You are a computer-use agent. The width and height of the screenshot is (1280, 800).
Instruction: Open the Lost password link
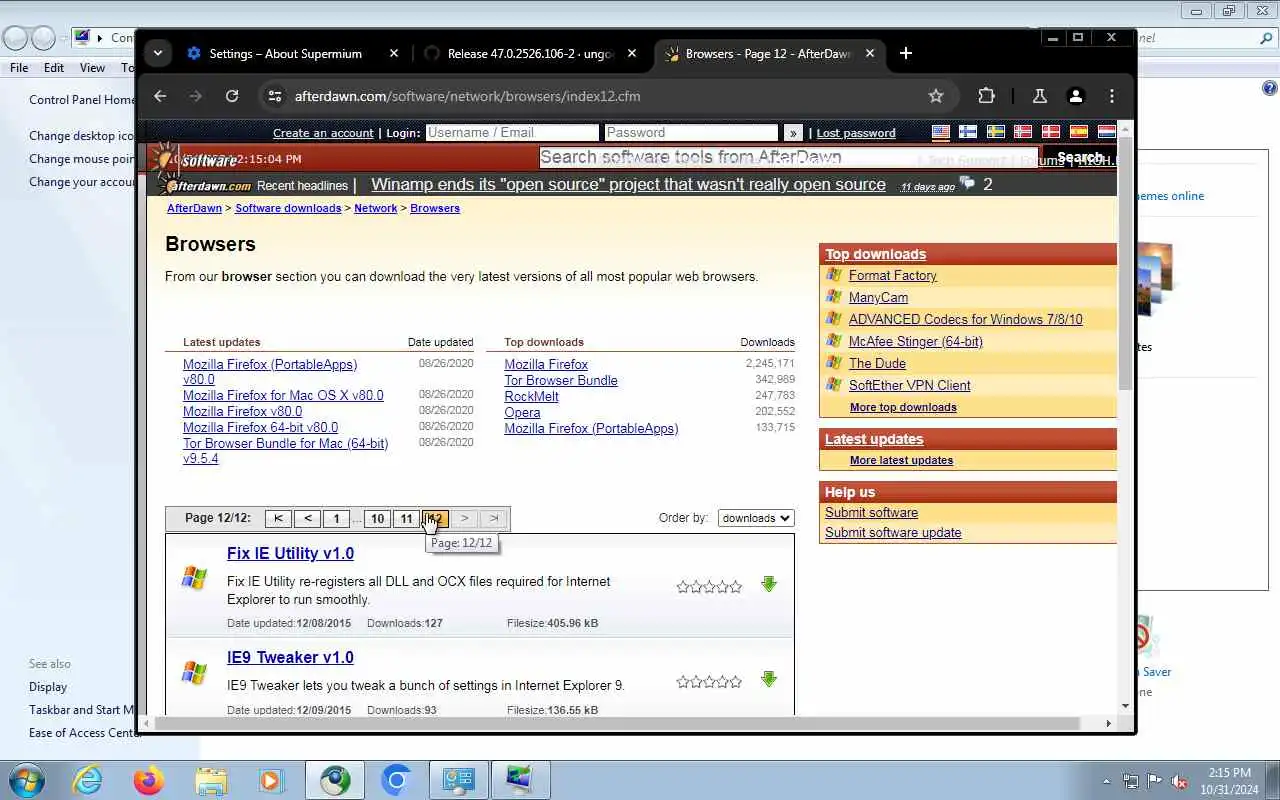click(856, 133)
